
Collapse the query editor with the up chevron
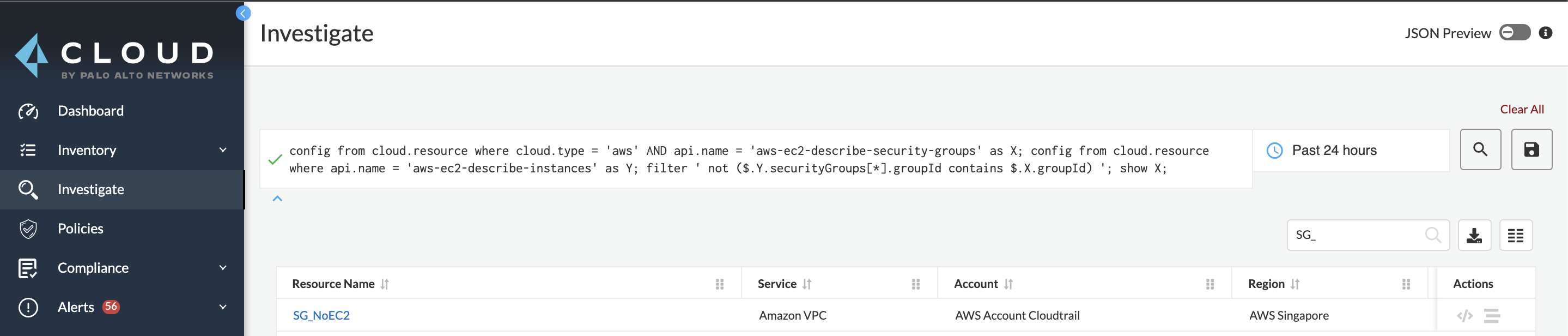click(277, 199)
